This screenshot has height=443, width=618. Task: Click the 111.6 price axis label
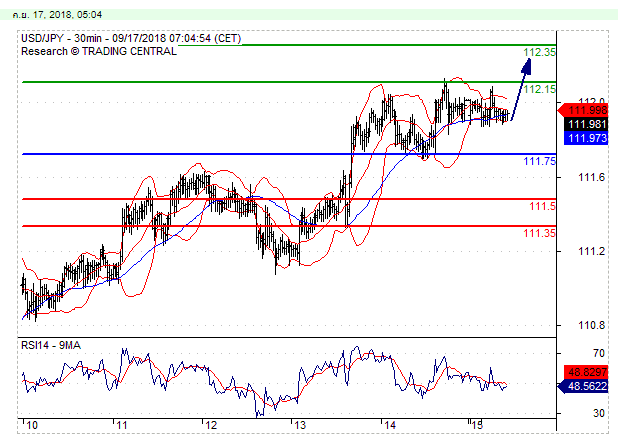(591, 177)
